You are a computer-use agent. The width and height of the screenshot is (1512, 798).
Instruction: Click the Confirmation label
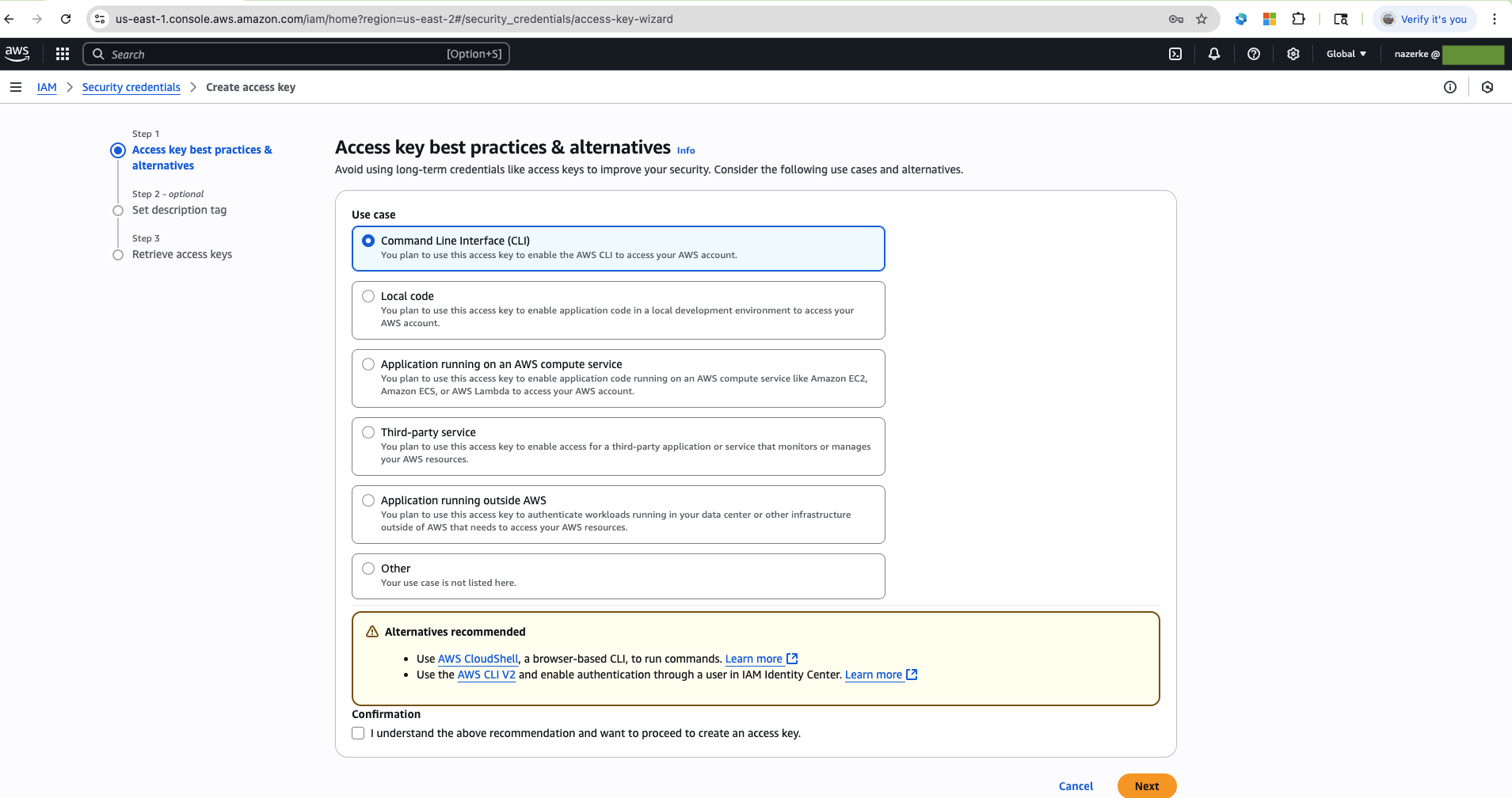pos(387,714)
